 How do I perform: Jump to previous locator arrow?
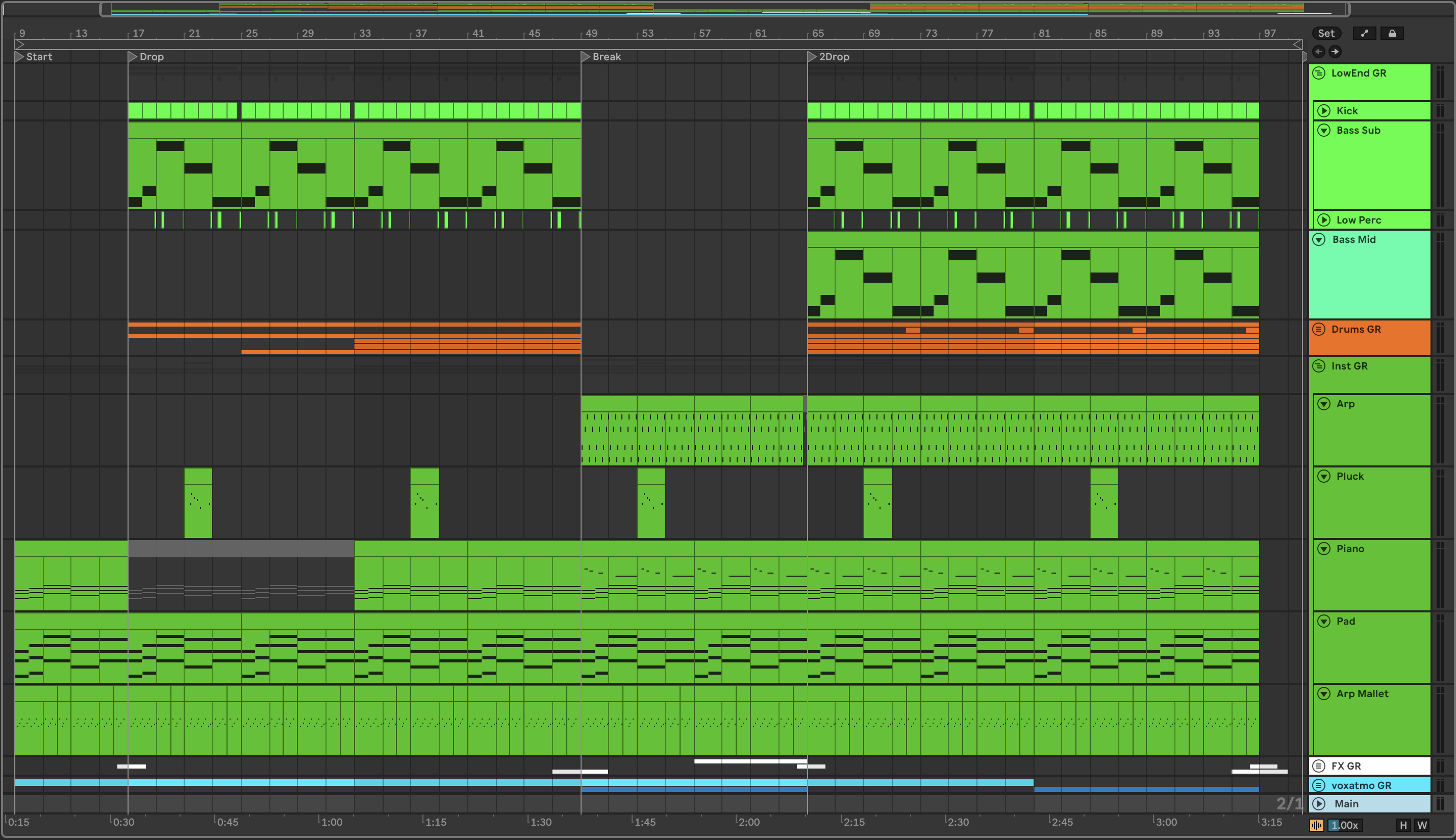pyautogui.click(x=1319, y=52)
